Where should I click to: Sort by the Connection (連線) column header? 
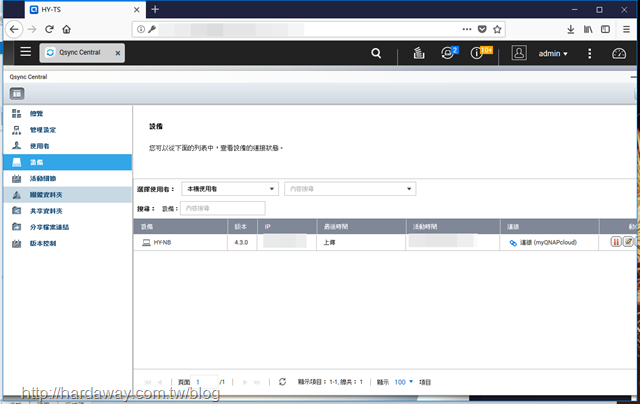549,226
